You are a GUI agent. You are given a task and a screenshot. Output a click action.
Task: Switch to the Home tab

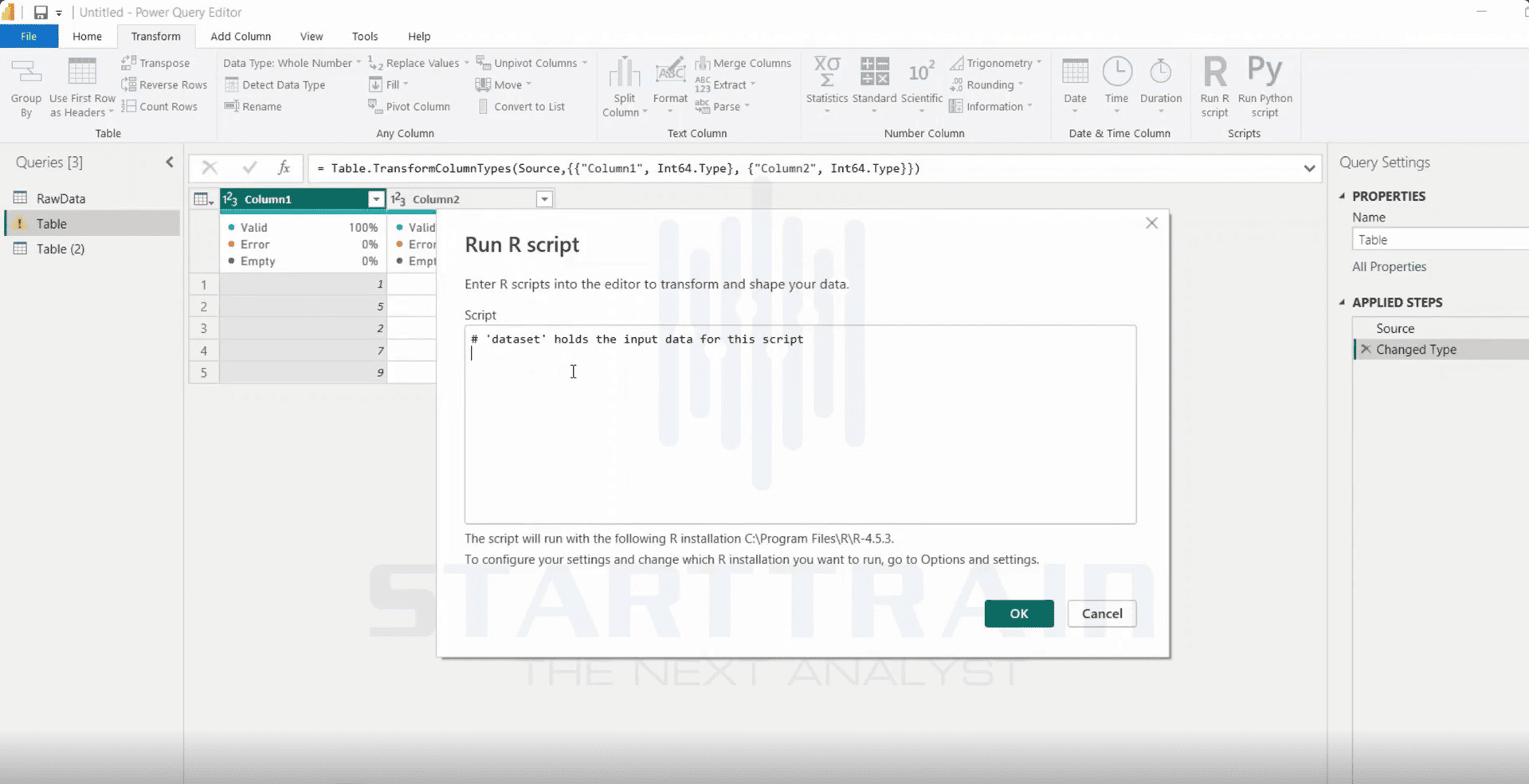[87, 36]
